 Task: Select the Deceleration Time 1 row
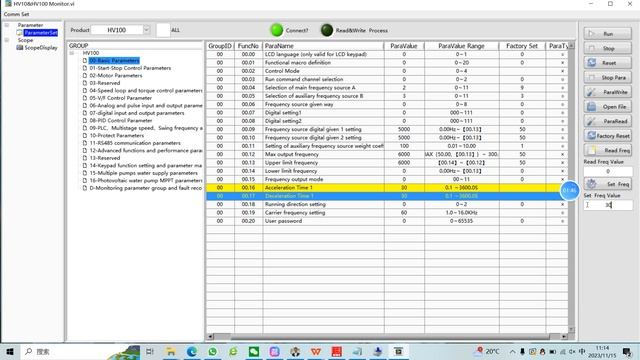pyautogui.click(x=387, y=196)
